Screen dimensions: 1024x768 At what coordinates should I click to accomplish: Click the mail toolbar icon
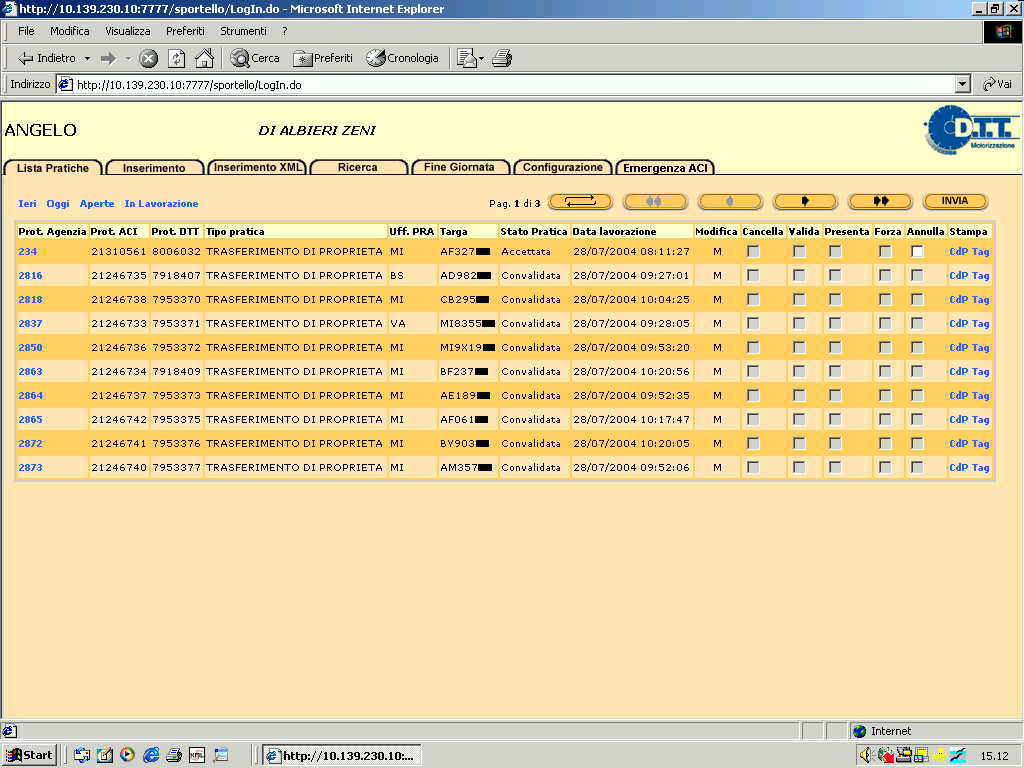click(x=467, y=59)
